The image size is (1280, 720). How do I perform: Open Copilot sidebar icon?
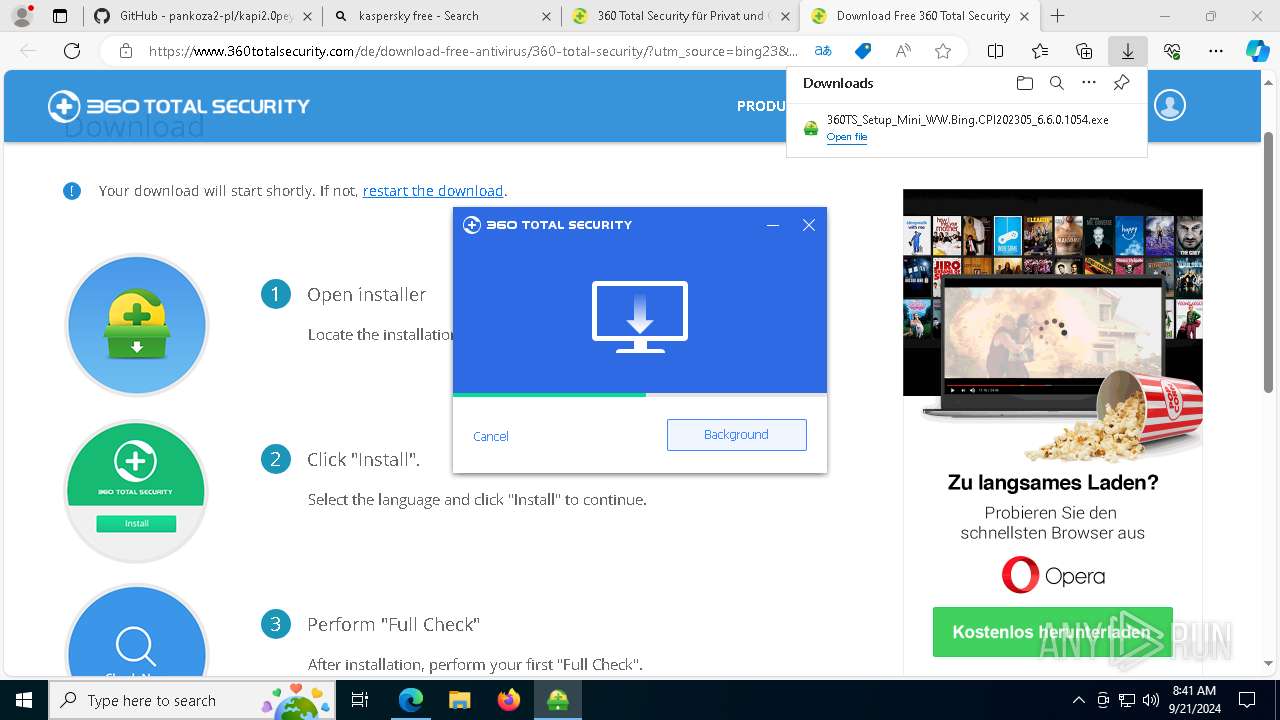pos(1258,51)
